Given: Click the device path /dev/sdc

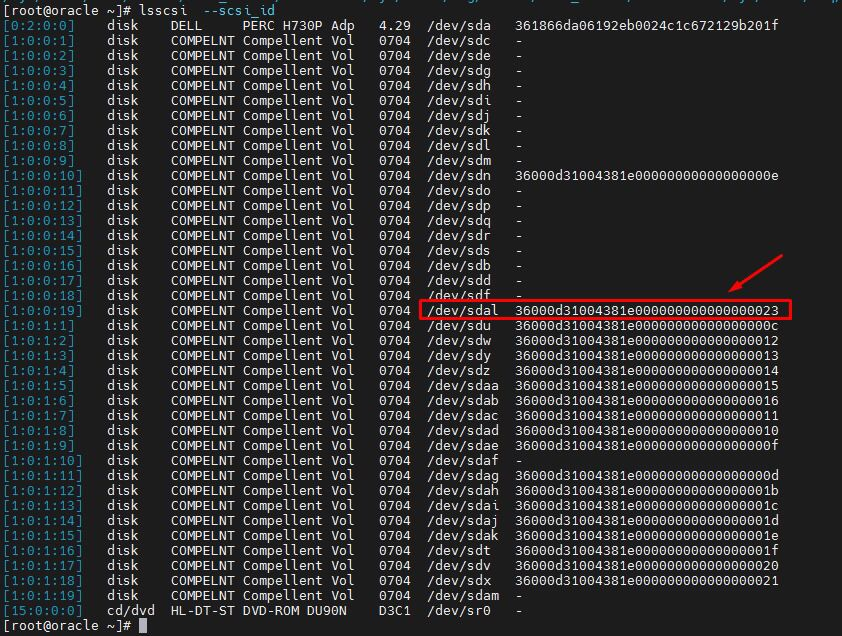Looking at the screenshot, I should coord(459,40).
